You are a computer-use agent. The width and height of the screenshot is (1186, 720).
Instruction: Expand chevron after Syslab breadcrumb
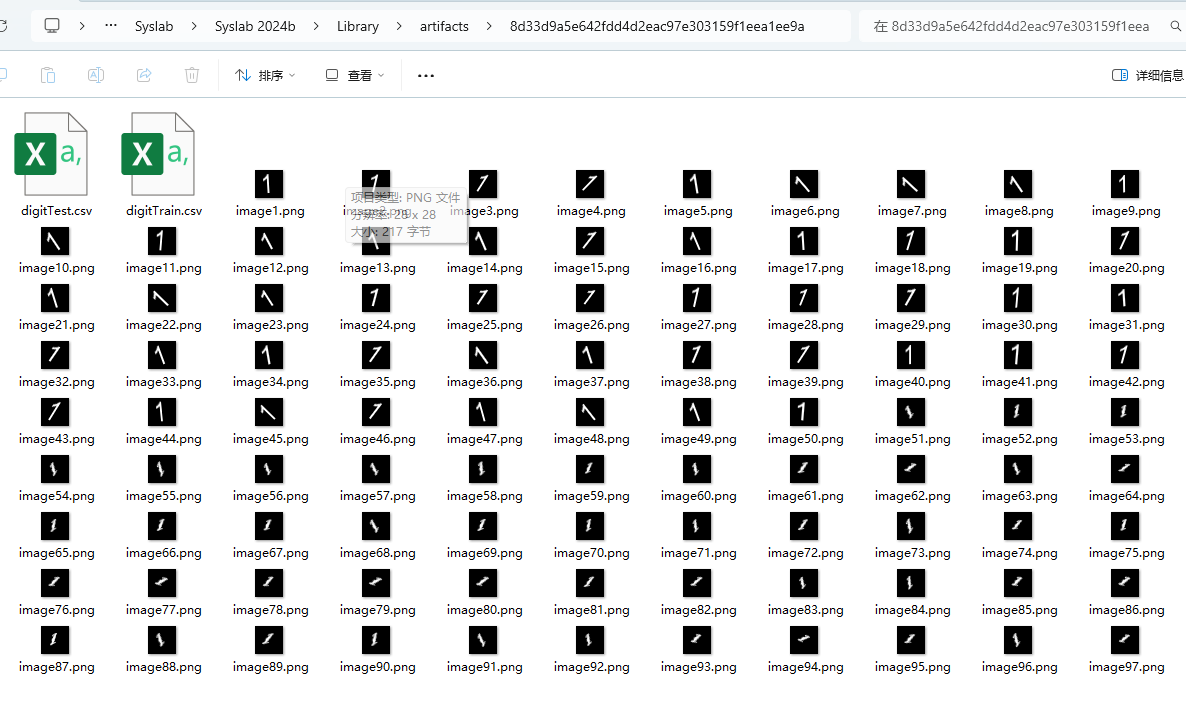[x=194, y=26]
